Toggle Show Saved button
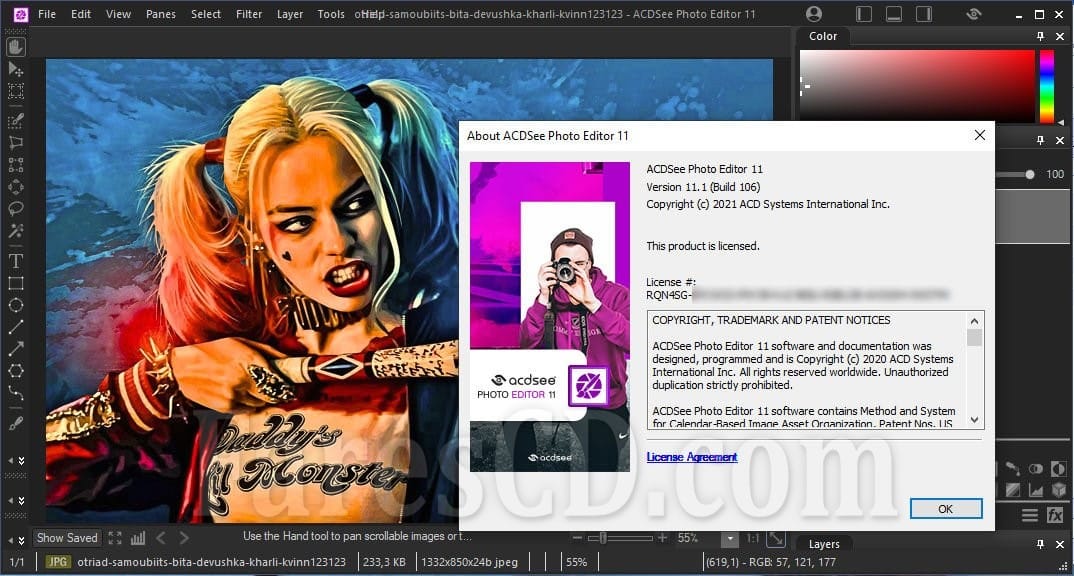1074x576 pixels. [x=67, y=538]
